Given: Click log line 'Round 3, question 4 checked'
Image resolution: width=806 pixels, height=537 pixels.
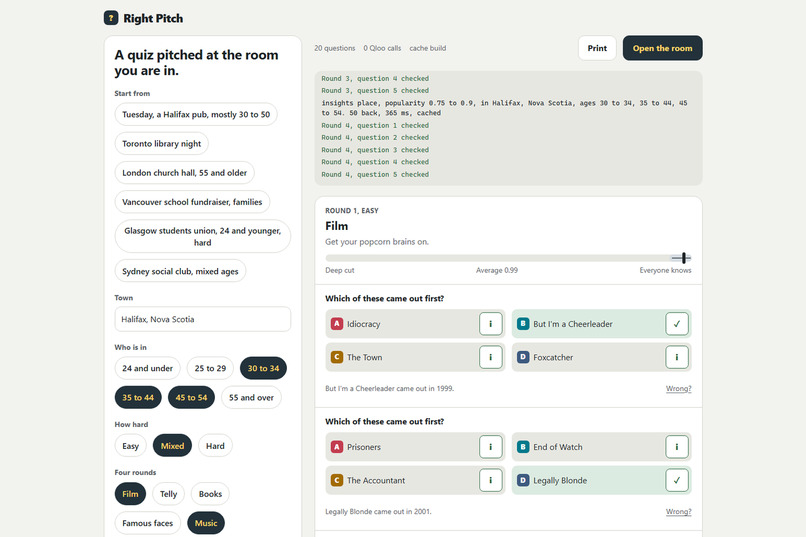Looking at the screenshot, I should 375,79.
